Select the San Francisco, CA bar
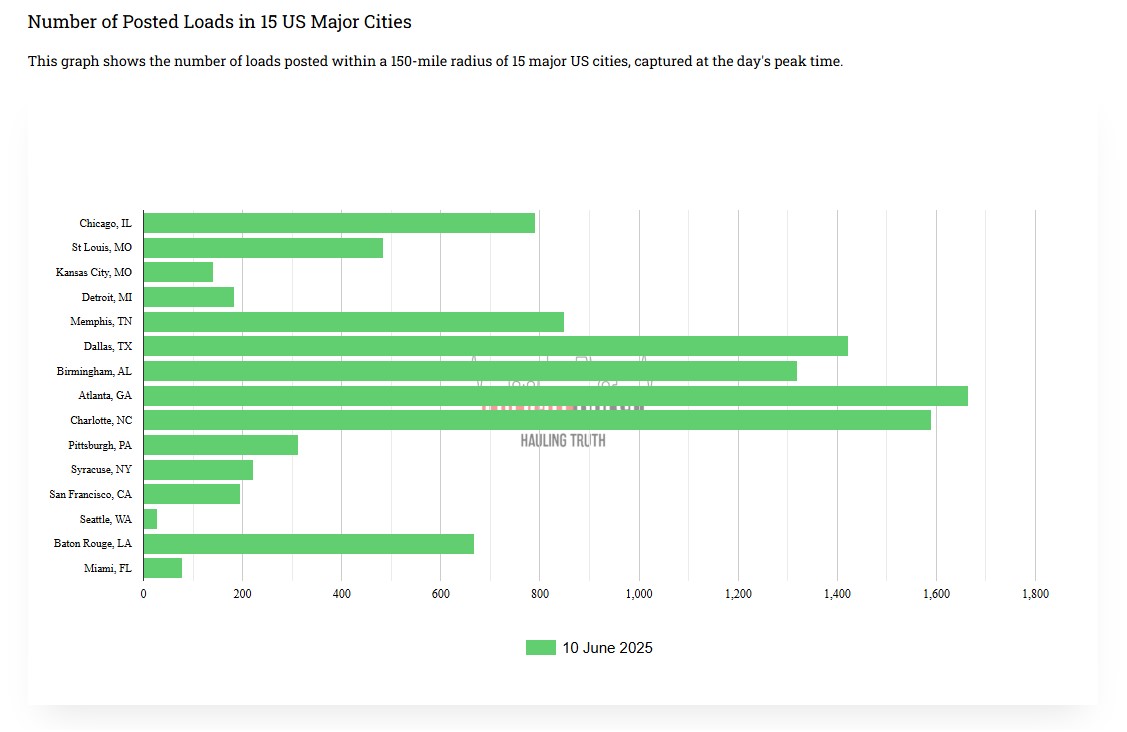1127x732 pixels. tap(192, 494)
